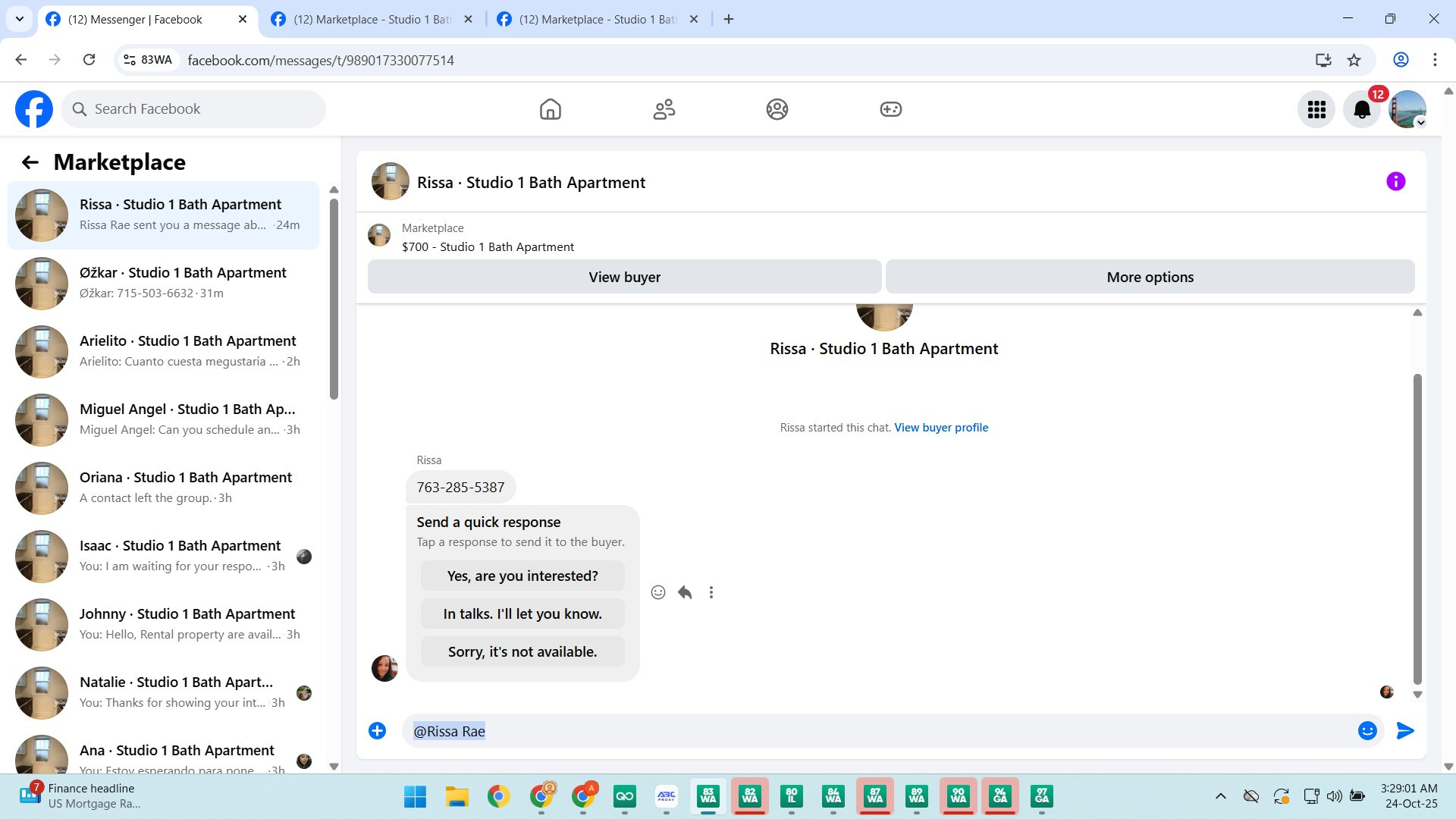Open the Facebook home logo
Image resolution: width=1456 pixels, height=819 pixels.
34,109
